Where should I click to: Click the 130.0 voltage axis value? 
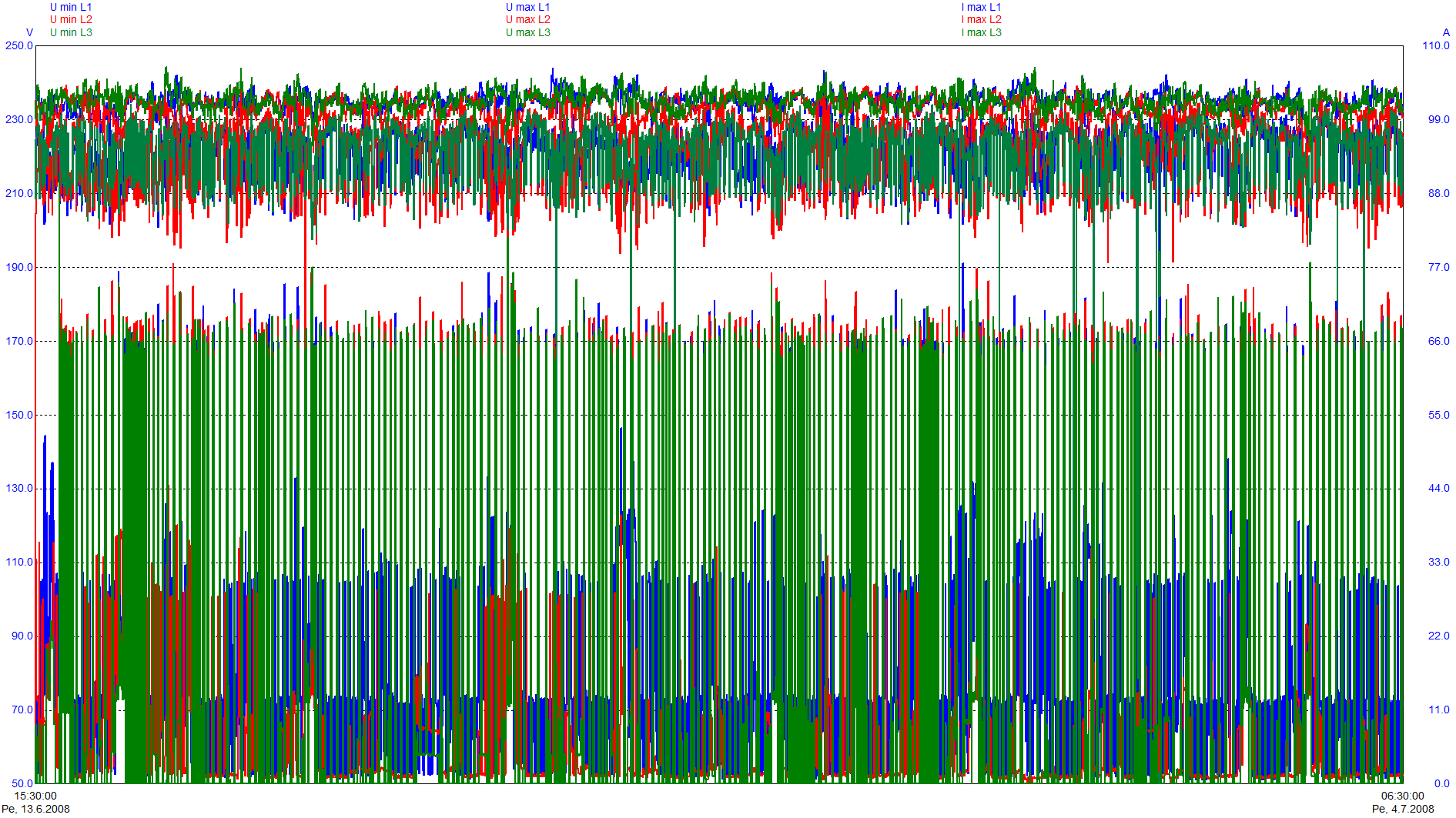(x=19, y=488)
